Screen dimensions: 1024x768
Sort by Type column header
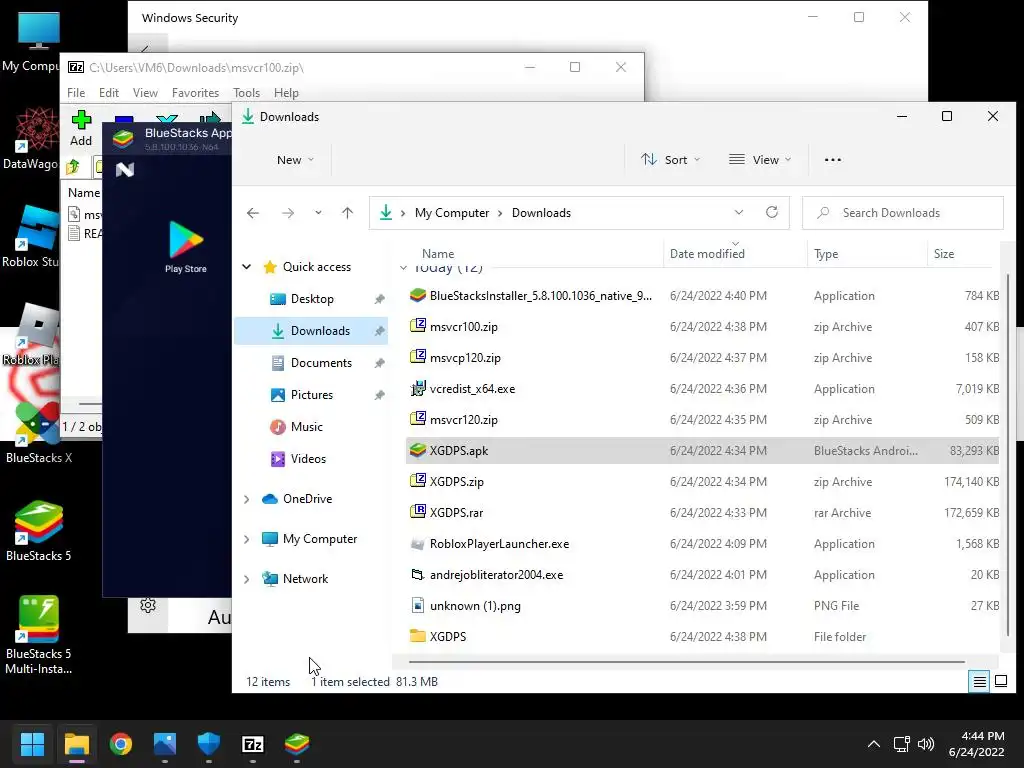click(867, 253)
